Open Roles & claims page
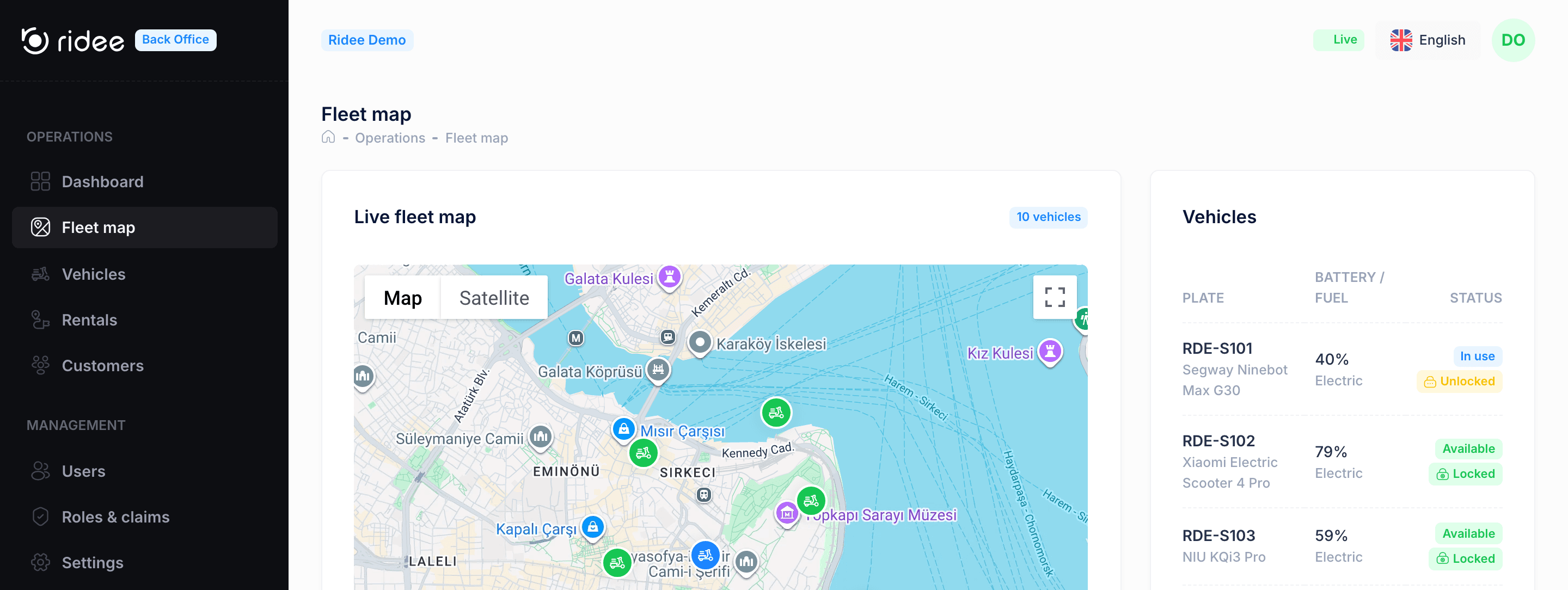The height and width of the screenshot is (590, 1568). coord(144,517)
